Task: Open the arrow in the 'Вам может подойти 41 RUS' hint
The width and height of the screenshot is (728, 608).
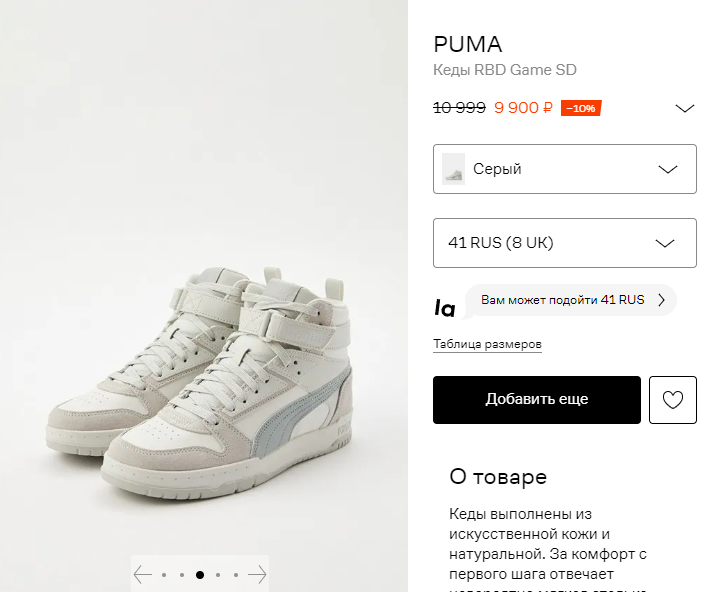Action: click(x=661, y=300)
